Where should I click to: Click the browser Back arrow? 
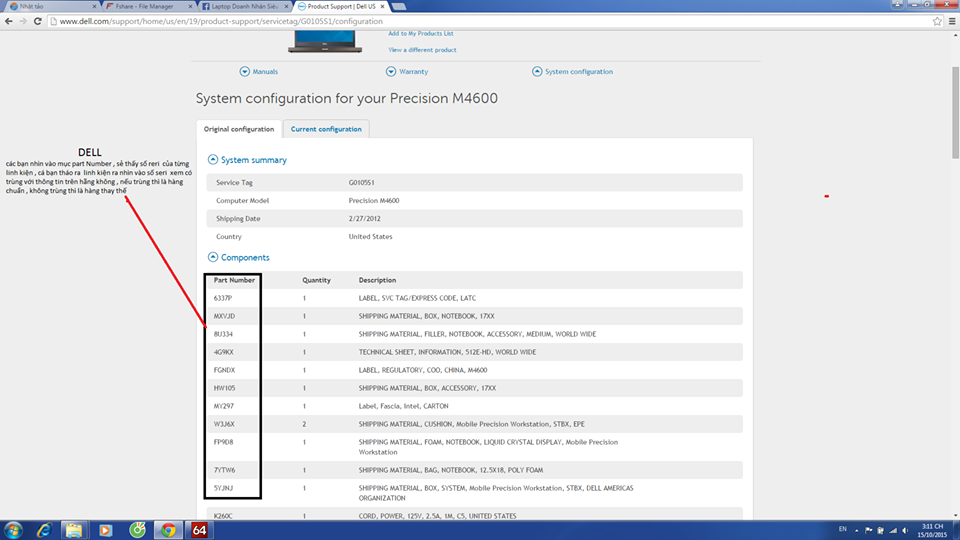[9, 21]
